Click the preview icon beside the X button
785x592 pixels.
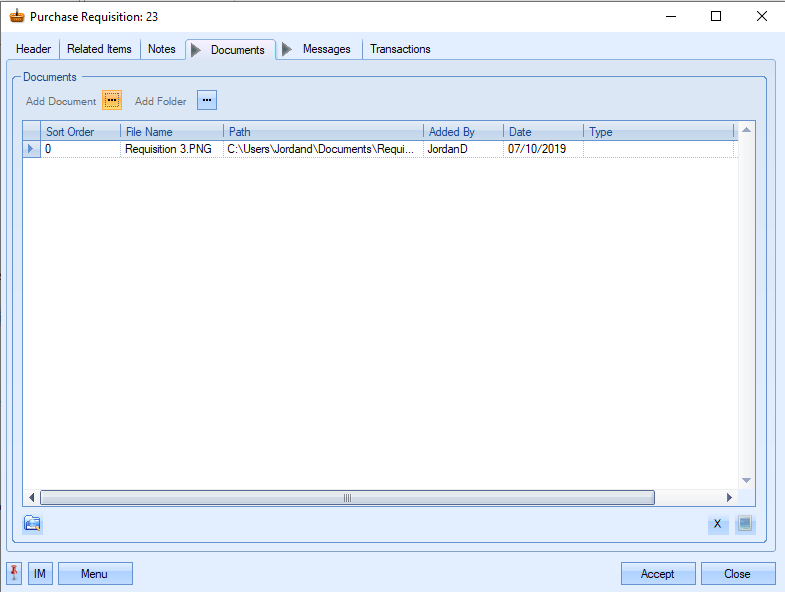pyautogui.click(x=745, y=524)
